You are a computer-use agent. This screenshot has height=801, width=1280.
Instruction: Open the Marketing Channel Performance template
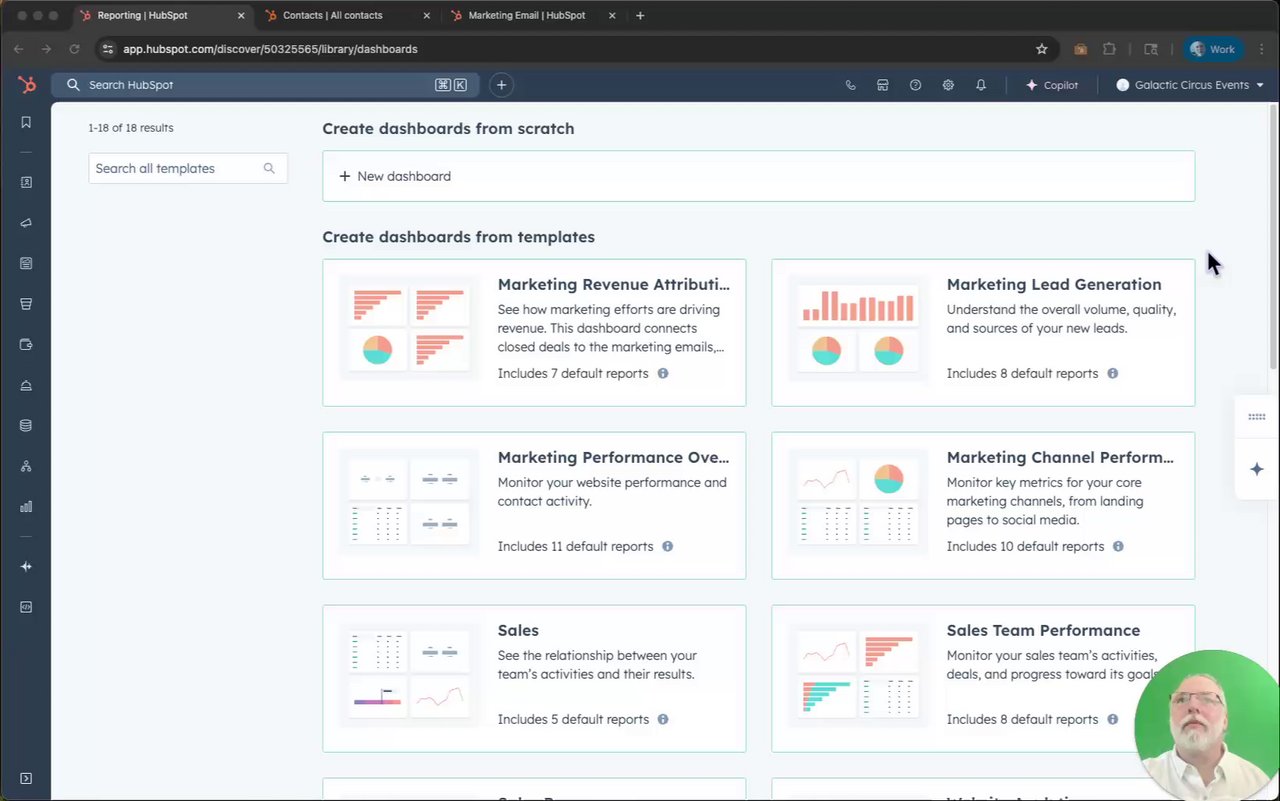1060,457
